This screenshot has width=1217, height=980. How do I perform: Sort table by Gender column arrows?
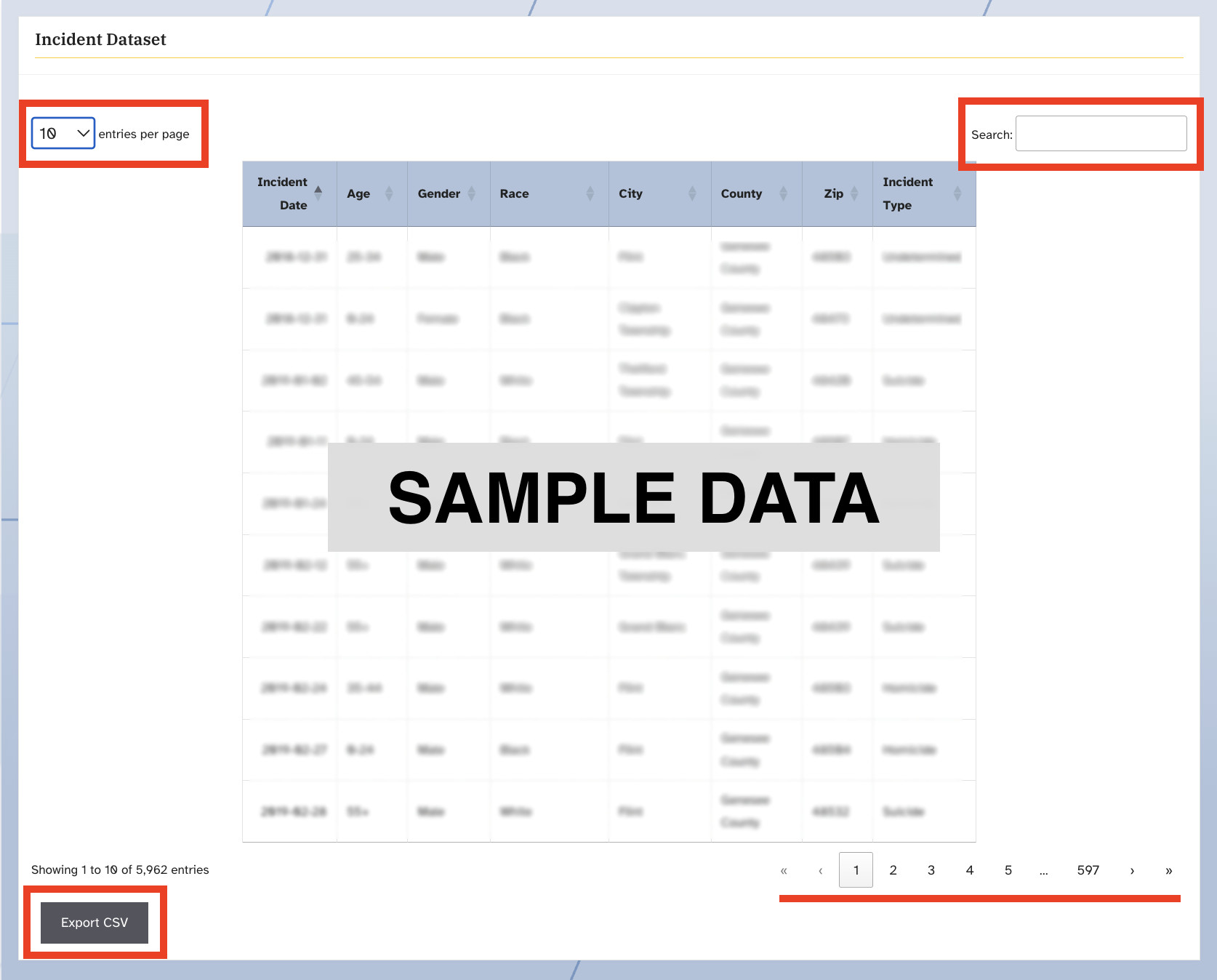[x=471, y=193]
